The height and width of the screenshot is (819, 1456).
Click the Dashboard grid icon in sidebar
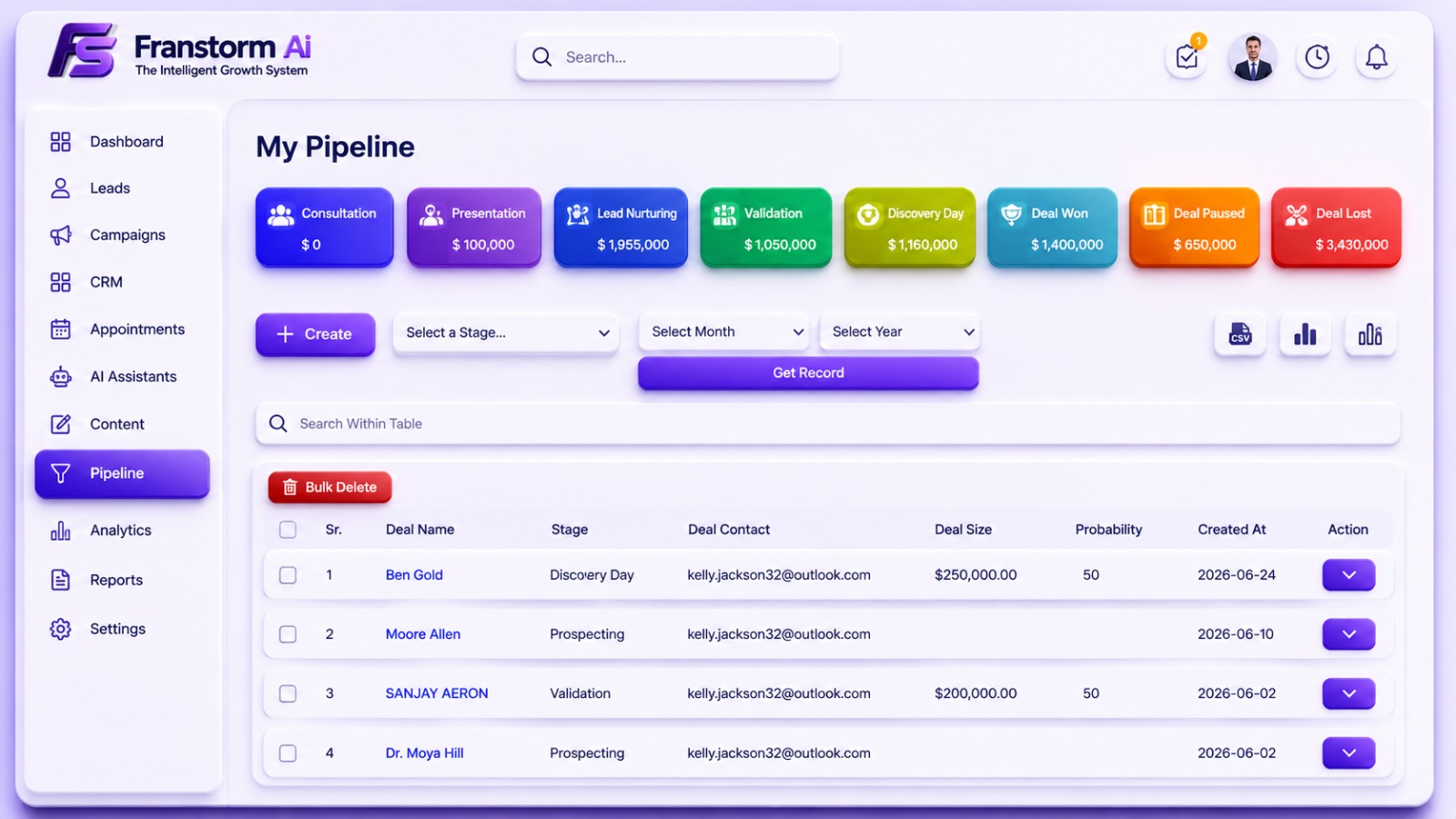[60, 141]
